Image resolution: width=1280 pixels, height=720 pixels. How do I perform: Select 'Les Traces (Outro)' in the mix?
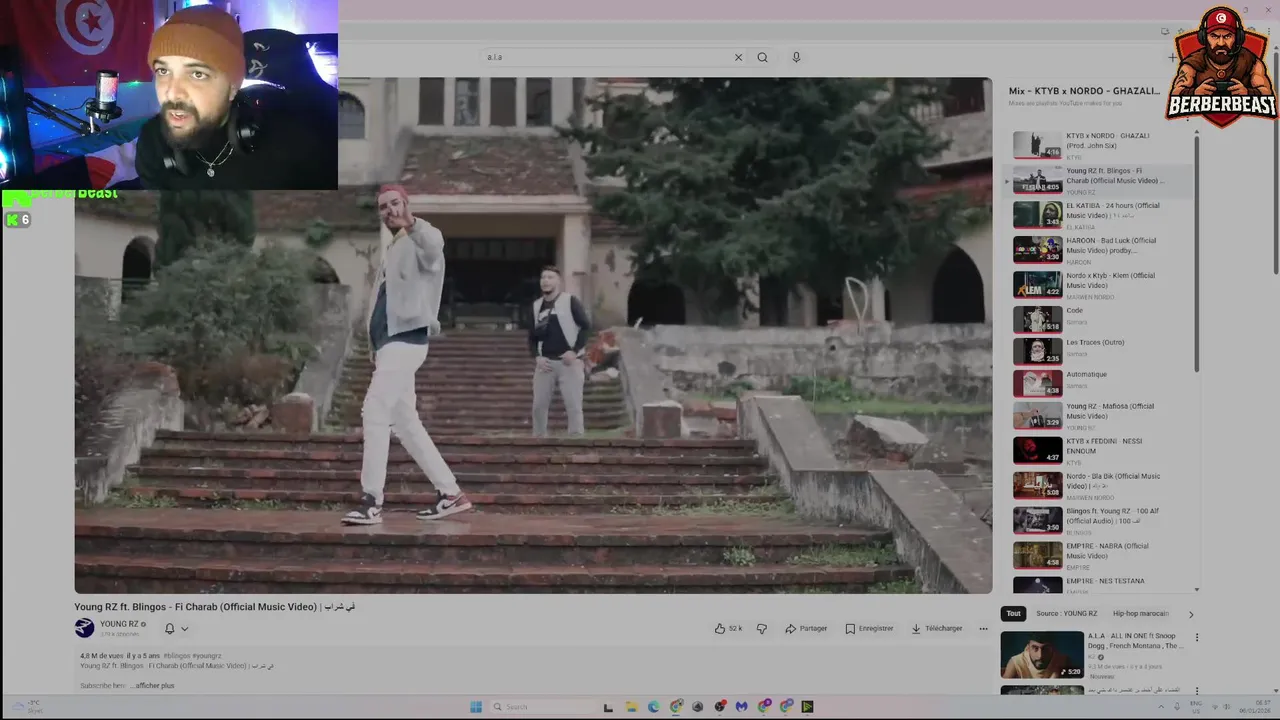tap(1100, 351)
